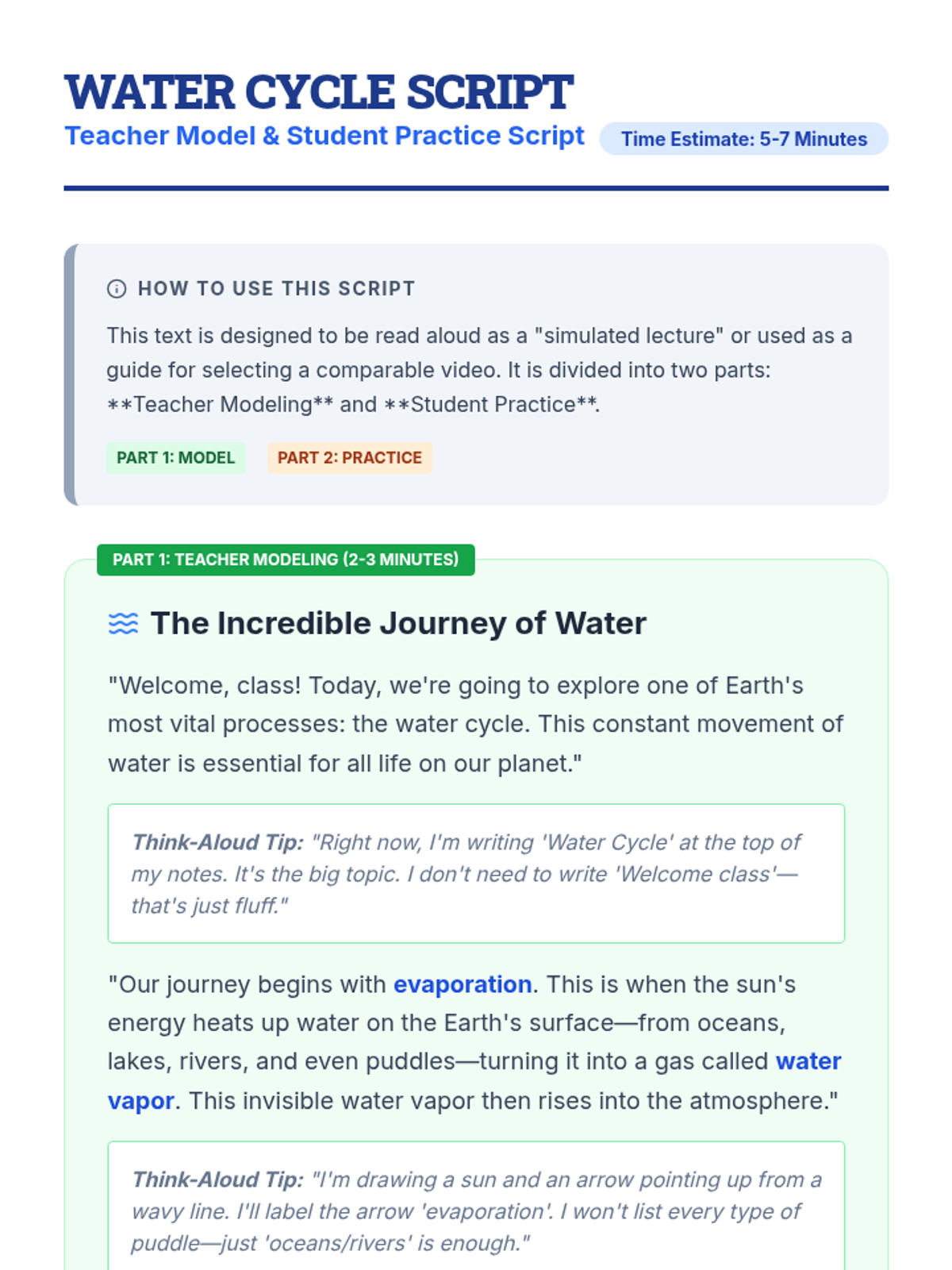Viewport: 952px width, 1270px height.
Task: Click the HOW TO USE THIS SCRIPT heading
Action: (276, 289)
